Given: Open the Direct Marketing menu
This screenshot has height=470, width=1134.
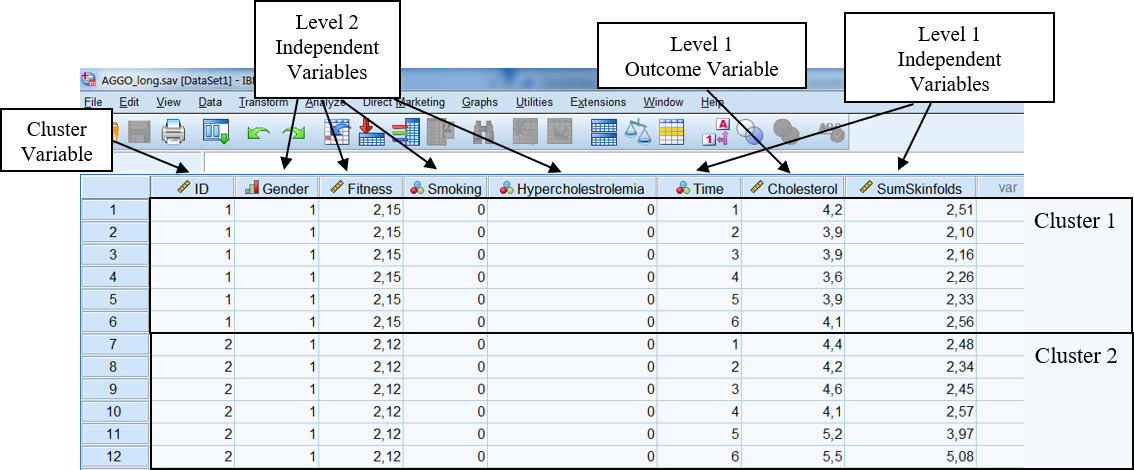Looking at the screenshot, I should pos(404,102).
